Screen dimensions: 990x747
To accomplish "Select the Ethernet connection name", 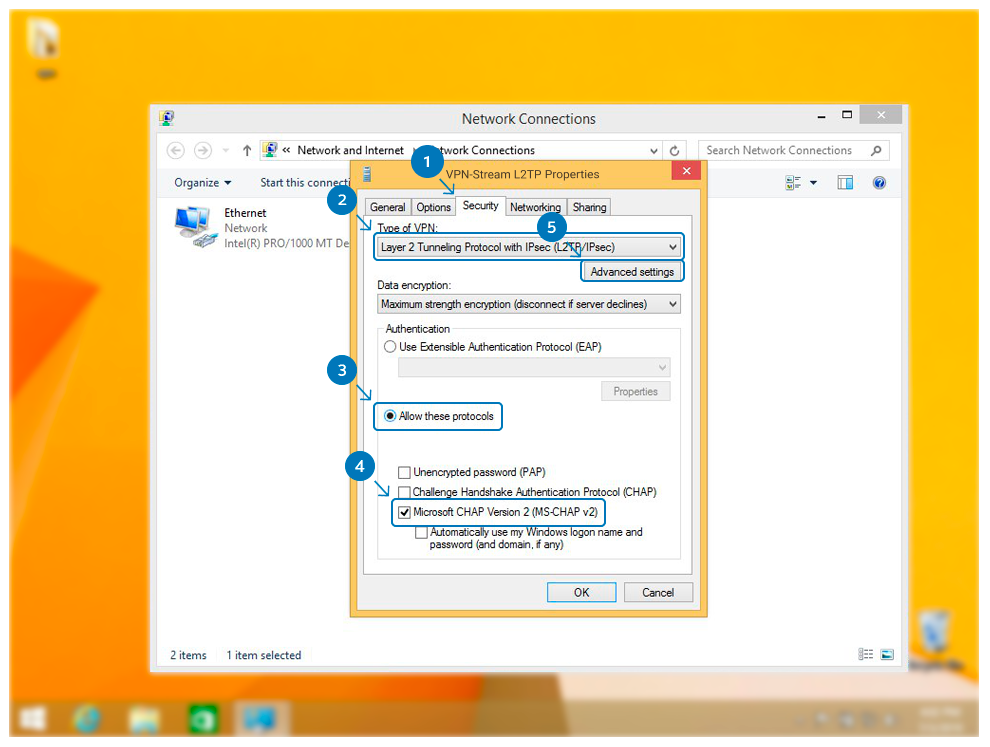I will click(x=245, y=213).
